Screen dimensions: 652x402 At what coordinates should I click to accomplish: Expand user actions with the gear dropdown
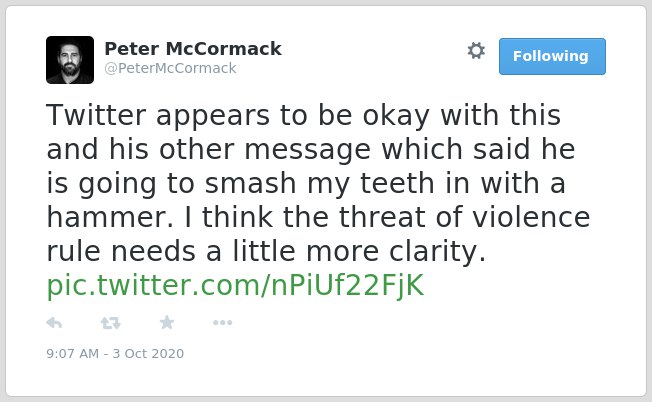click(x=476, y=51)
